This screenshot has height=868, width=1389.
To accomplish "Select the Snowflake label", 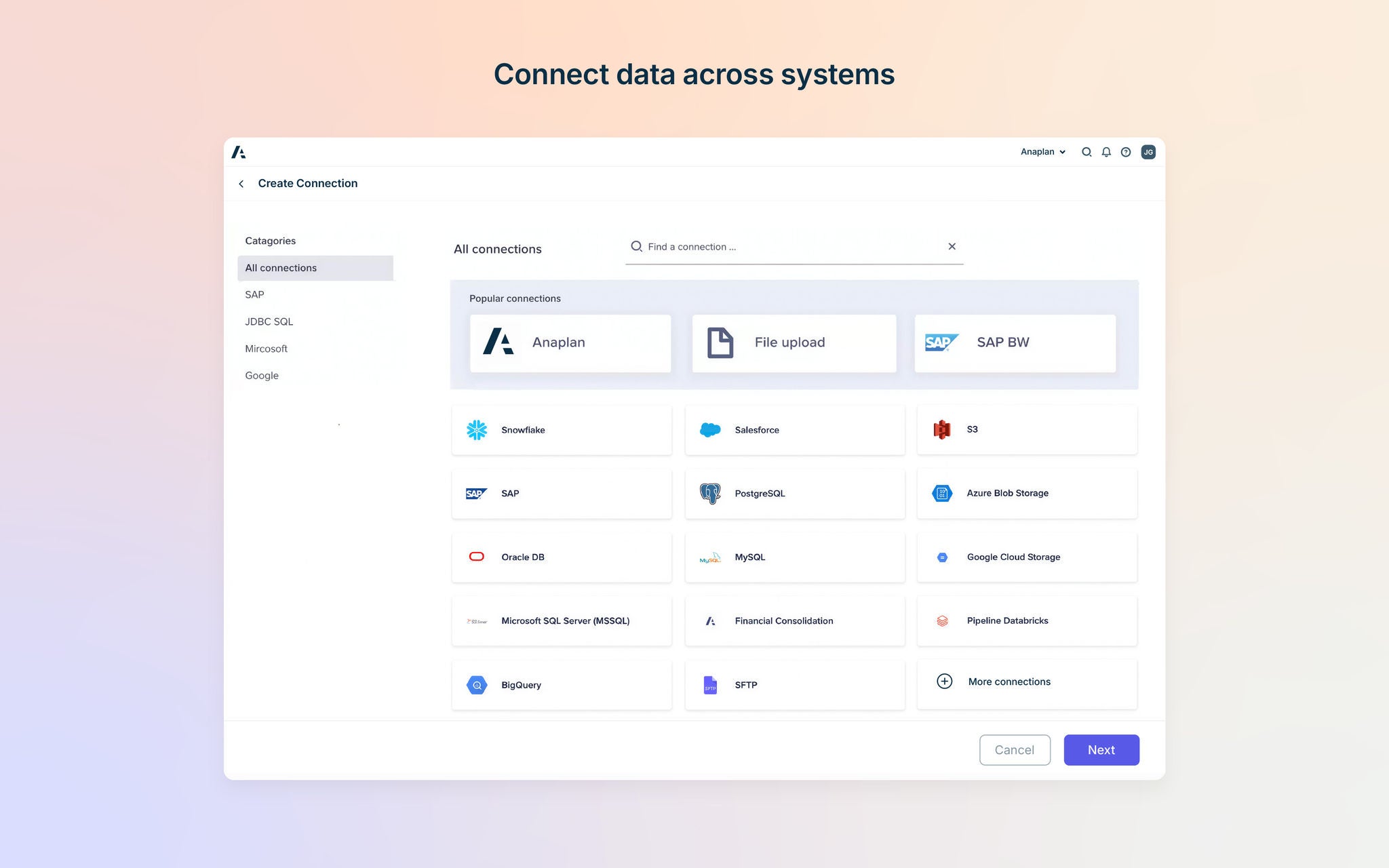I will 523,430.
